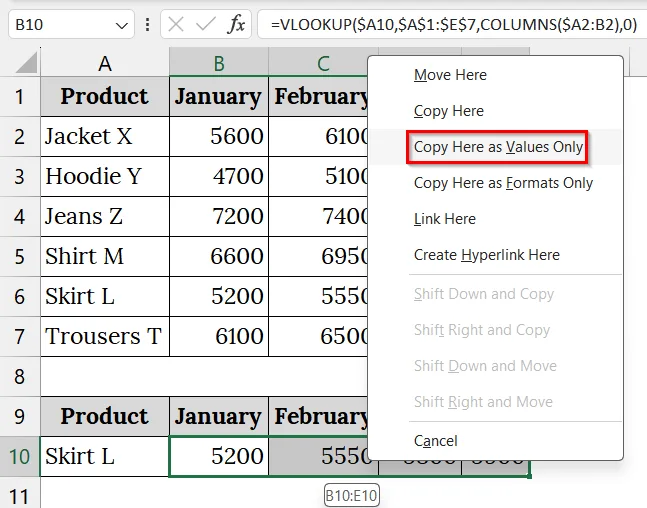
Task: Click the Product header cell in row 9
Action: [105, 416]
